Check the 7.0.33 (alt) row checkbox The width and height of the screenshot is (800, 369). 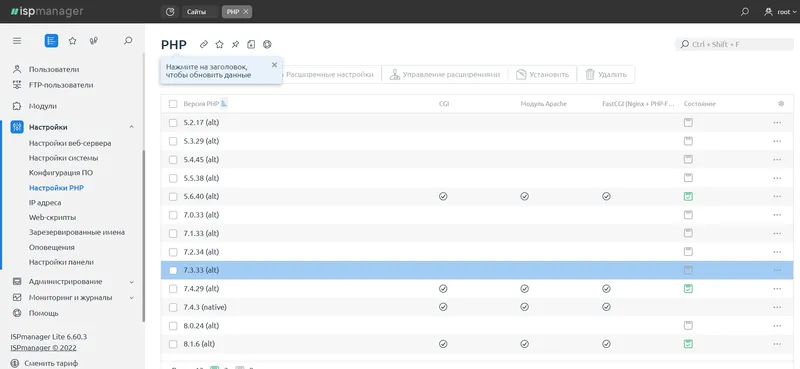[173, 215]
